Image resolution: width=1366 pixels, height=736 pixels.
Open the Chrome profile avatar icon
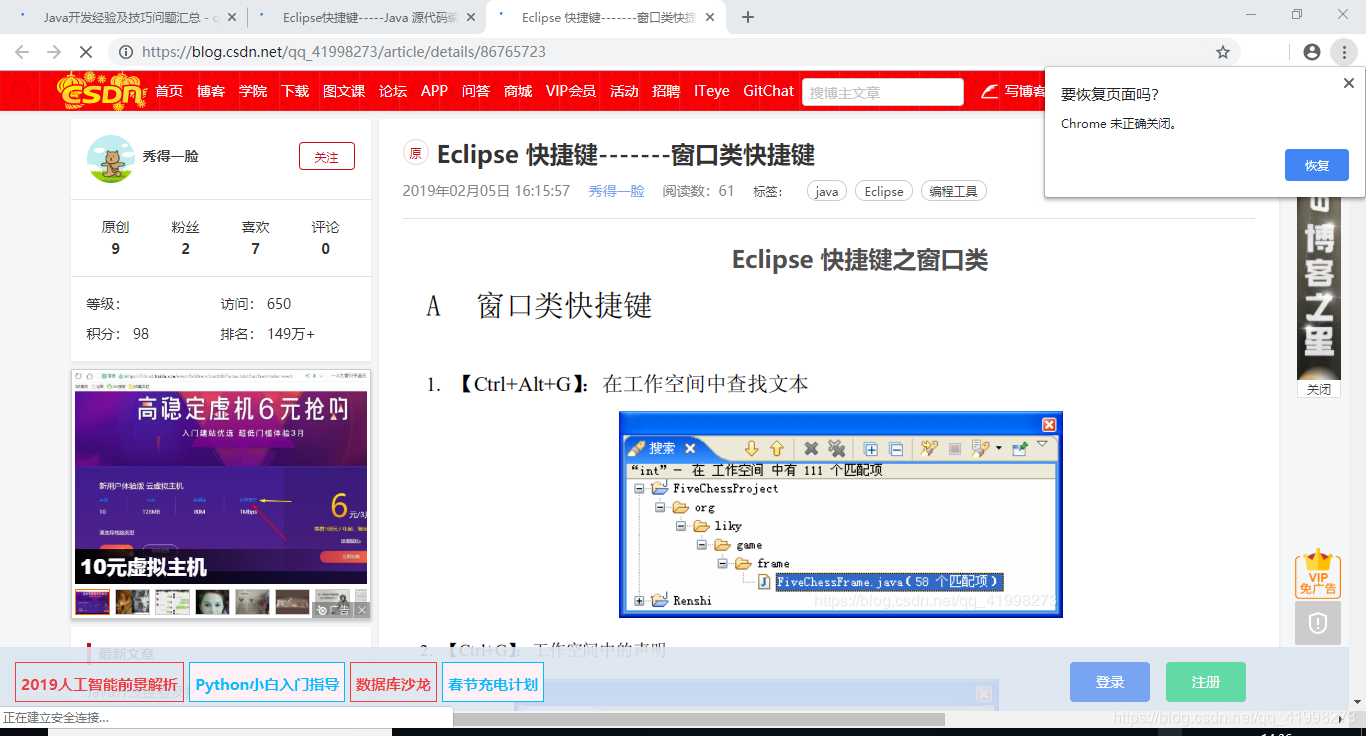(1312, 52)
